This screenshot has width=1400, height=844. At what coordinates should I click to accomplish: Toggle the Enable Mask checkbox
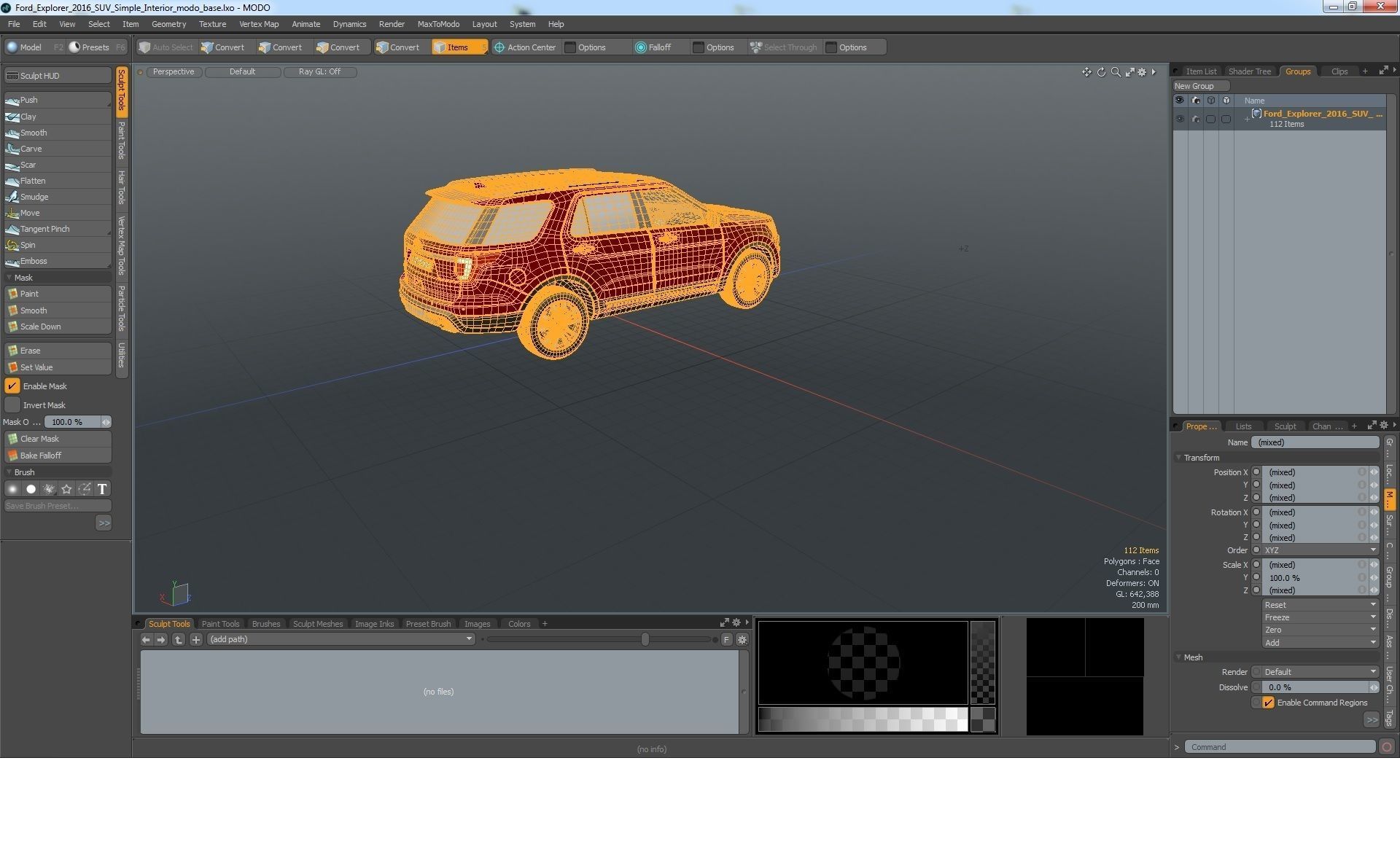coord(12,386)
